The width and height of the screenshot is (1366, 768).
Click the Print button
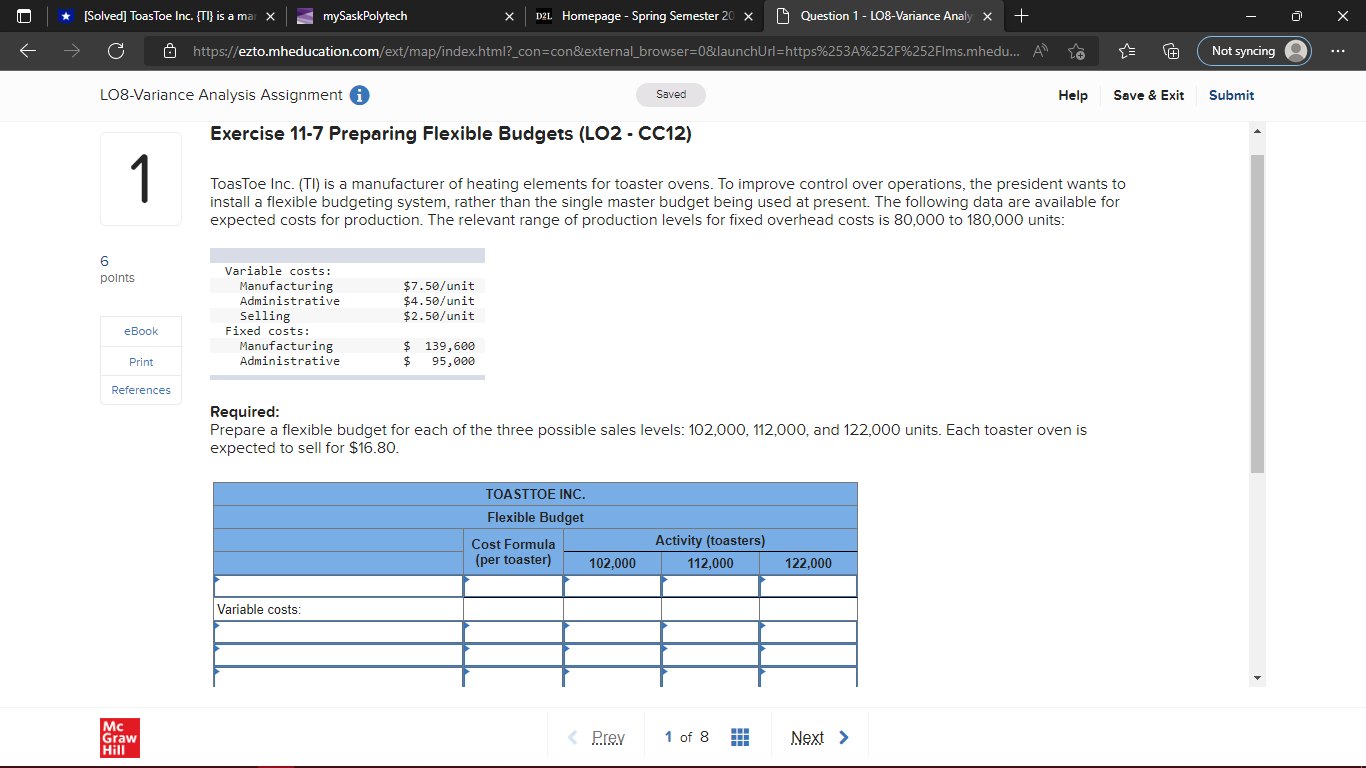(141, 361)
